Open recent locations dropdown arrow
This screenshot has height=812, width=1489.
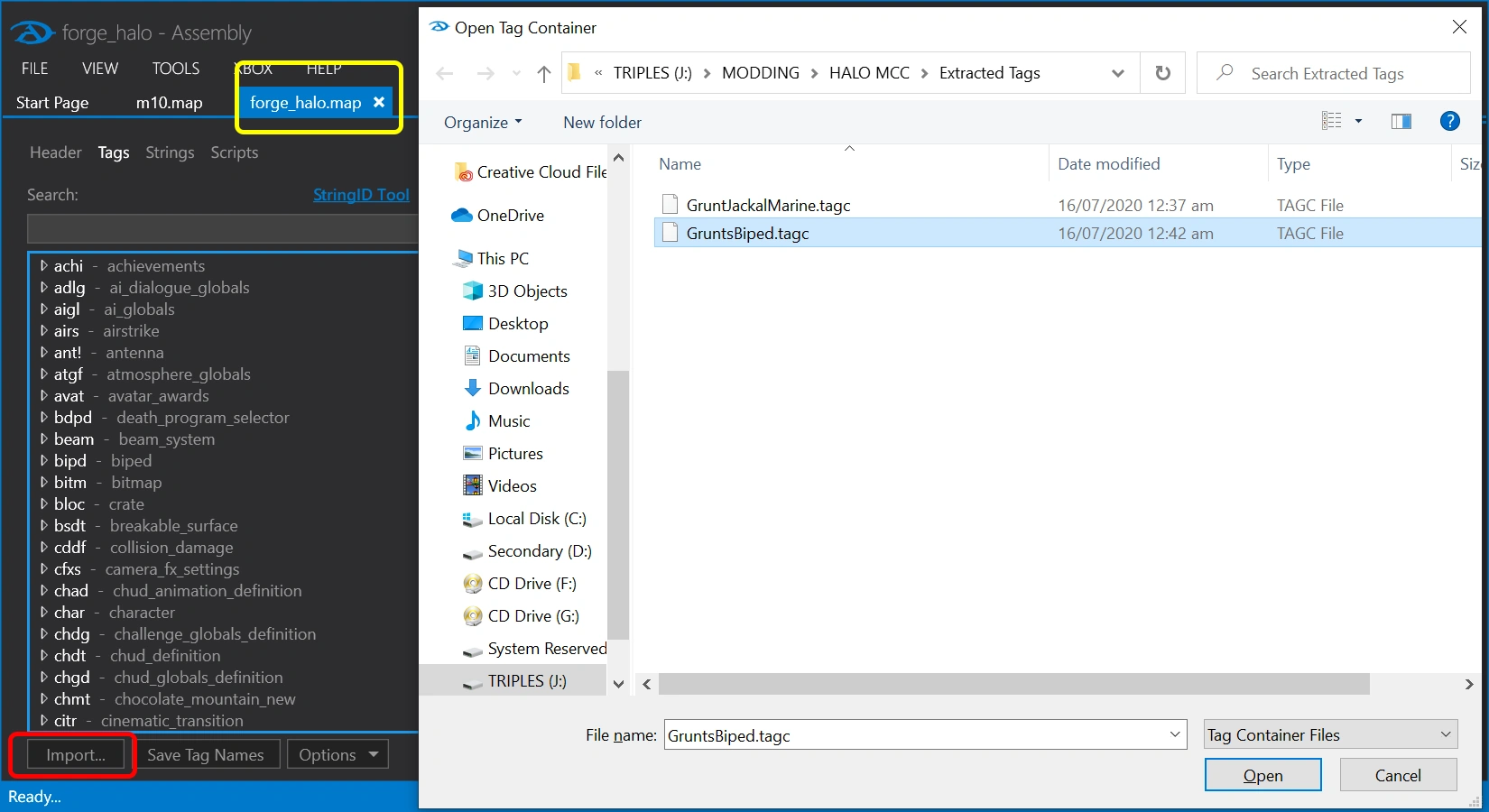[x=516, y=74]
